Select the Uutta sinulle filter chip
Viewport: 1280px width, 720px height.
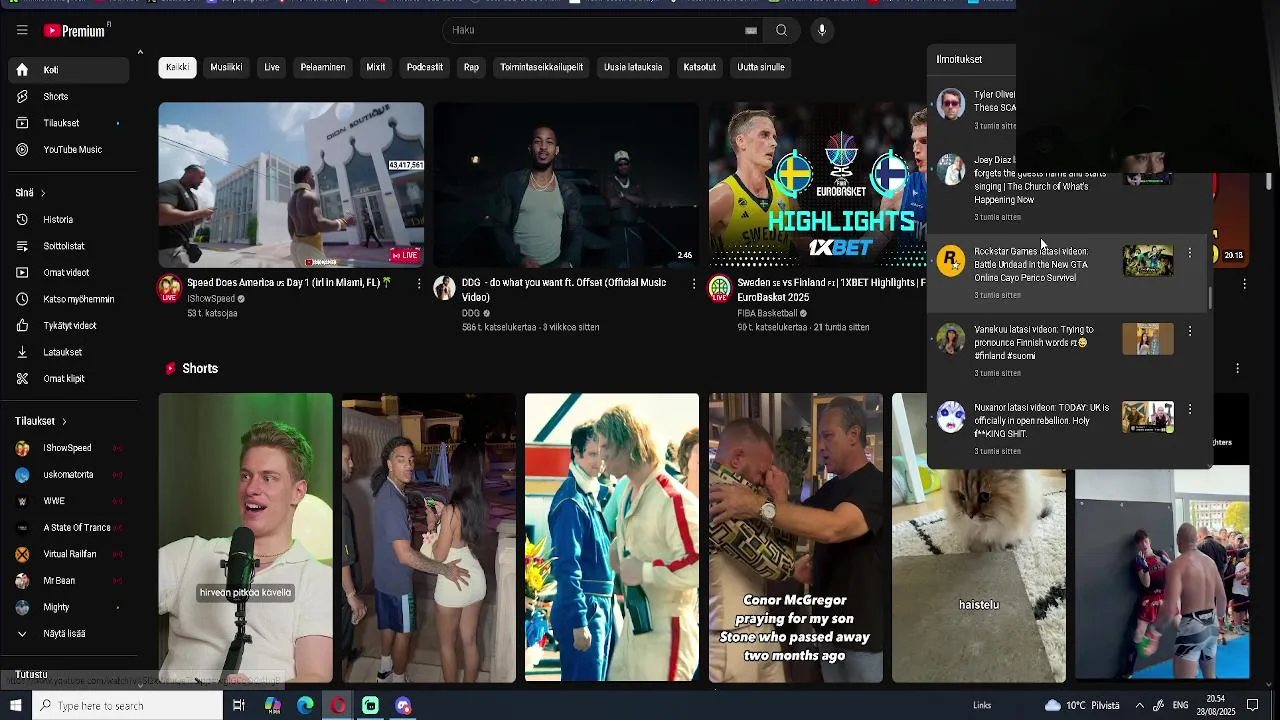pyautogui.click(x=761, y=67)
